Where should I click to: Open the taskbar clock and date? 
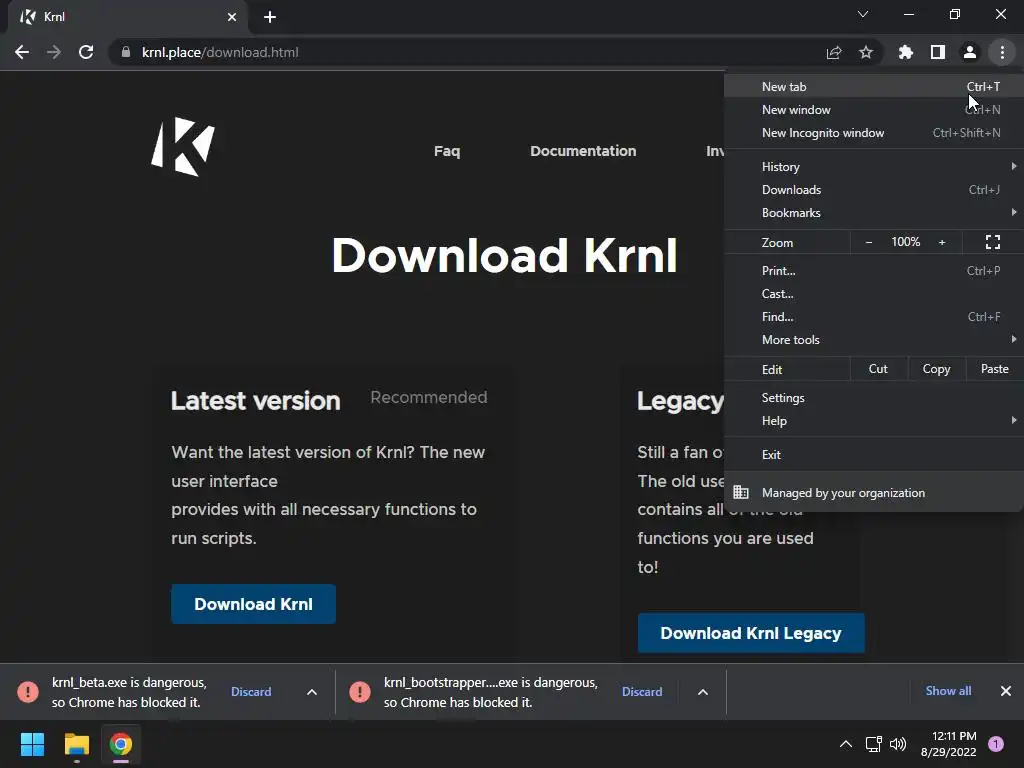coord(948,744)
